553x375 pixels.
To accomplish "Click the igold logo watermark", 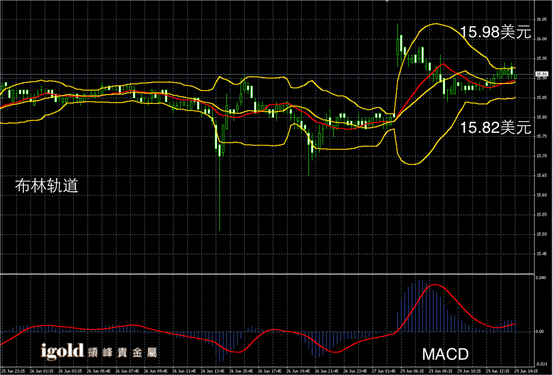I will 62,351.
